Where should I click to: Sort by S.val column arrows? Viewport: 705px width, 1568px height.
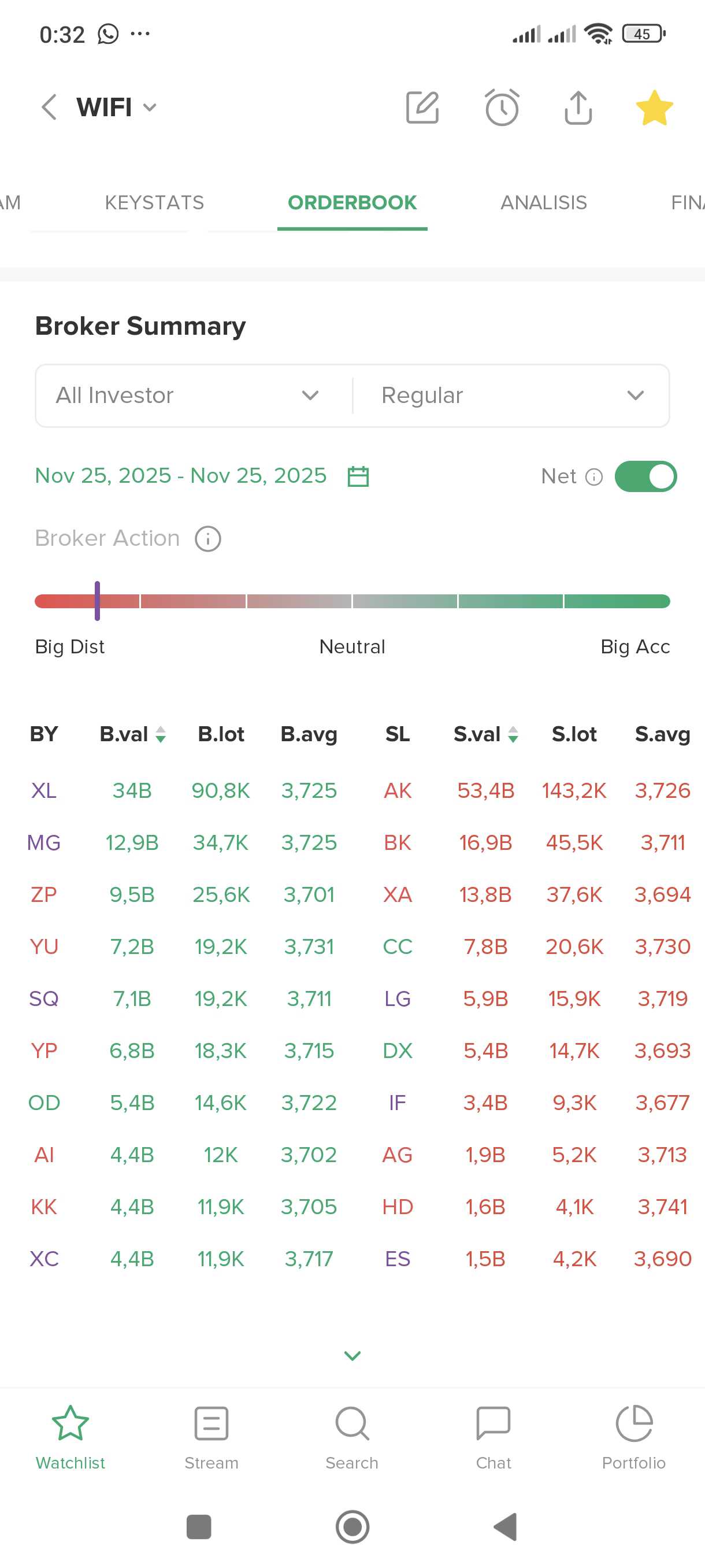(x=513, y=734)
